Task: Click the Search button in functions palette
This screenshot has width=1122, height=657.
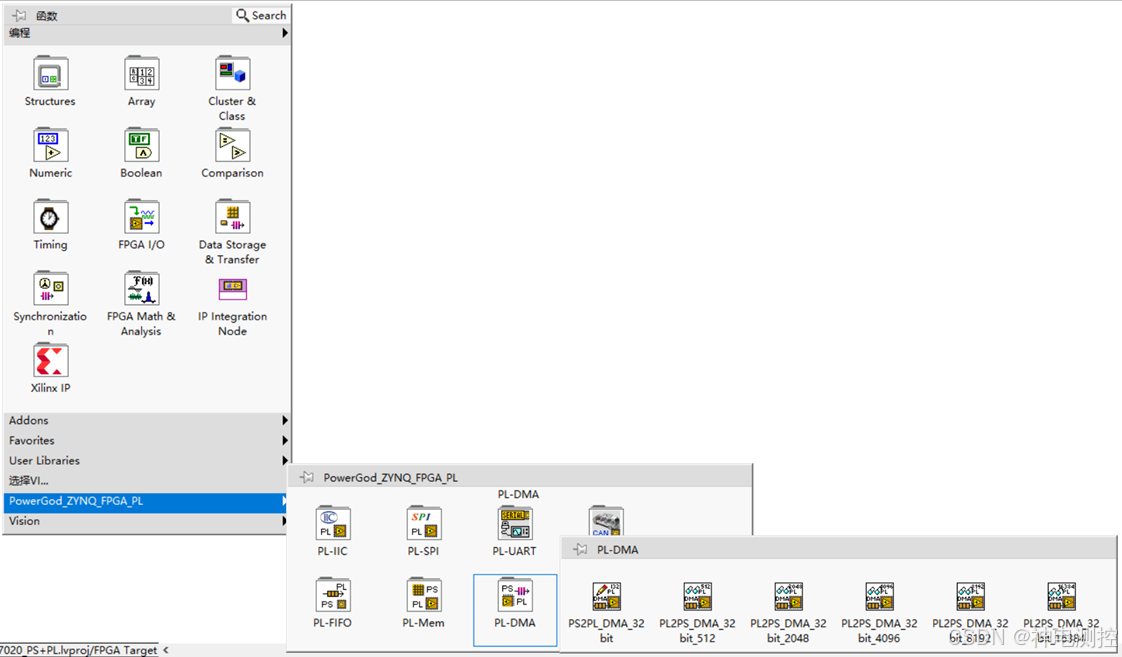Action: [261, 15]
